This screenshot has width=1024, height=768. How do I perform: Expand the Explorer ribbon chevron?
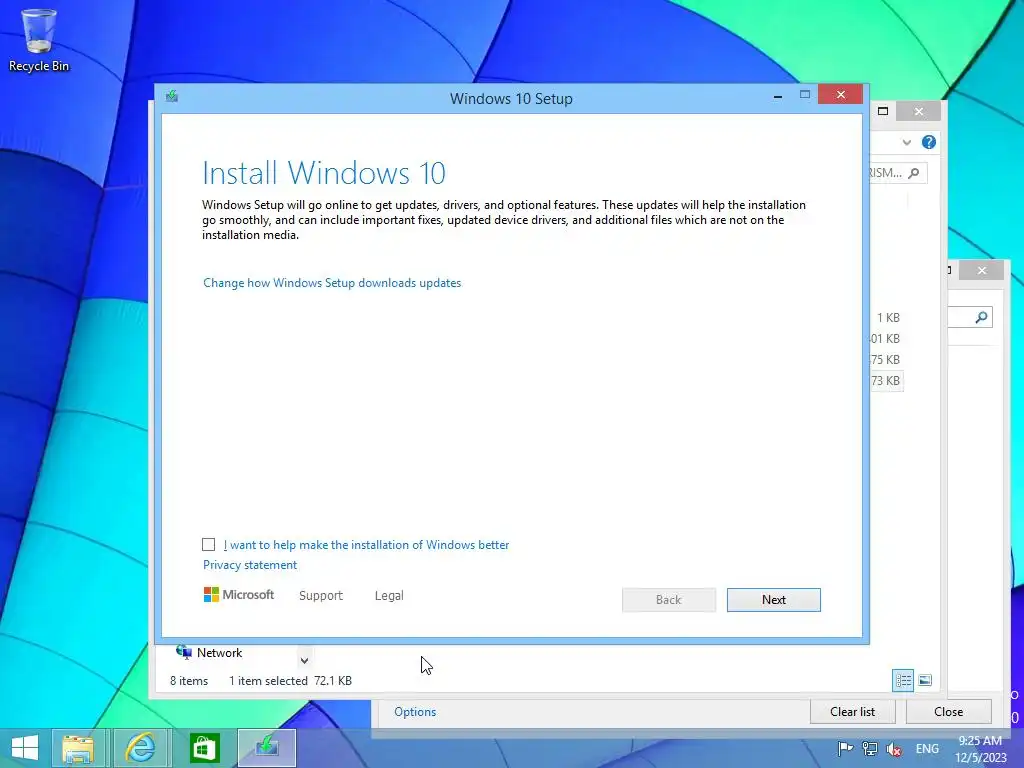906,142
